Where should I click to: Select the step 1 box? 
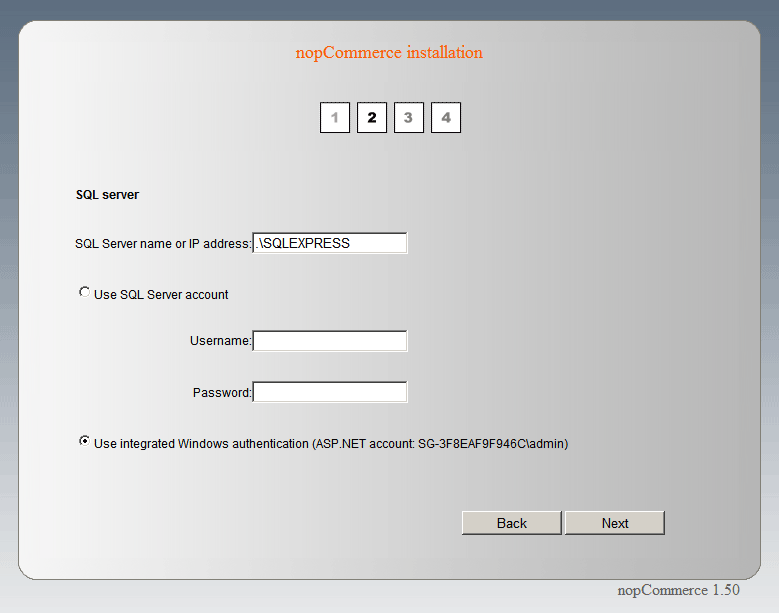pos(334,118)
